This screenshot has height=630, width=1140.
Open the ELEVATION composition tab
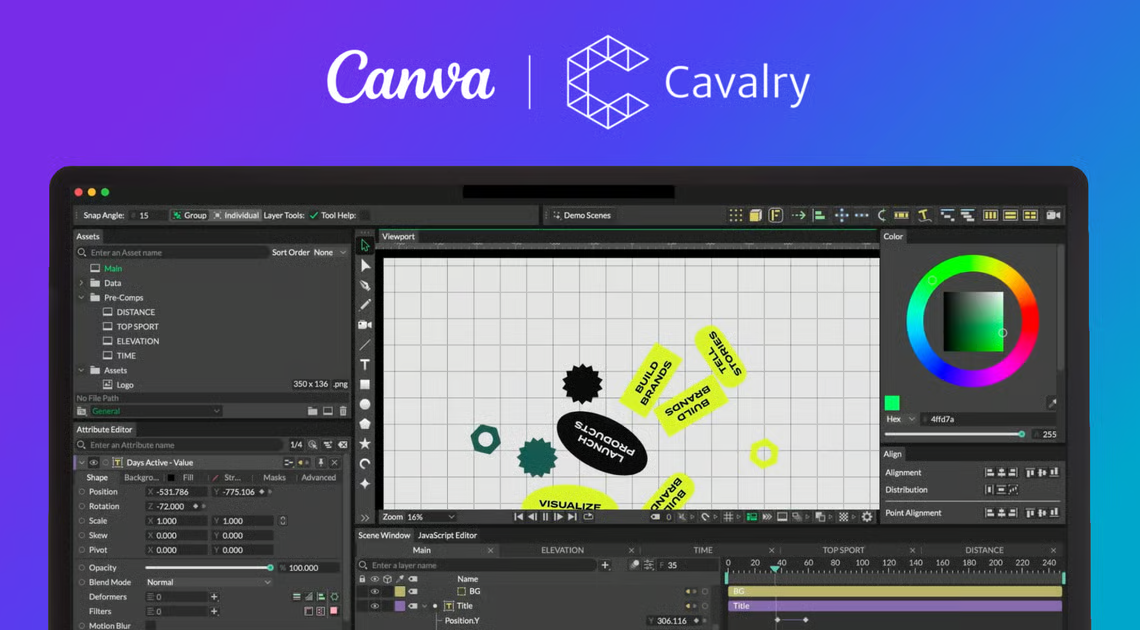(562, 550)
